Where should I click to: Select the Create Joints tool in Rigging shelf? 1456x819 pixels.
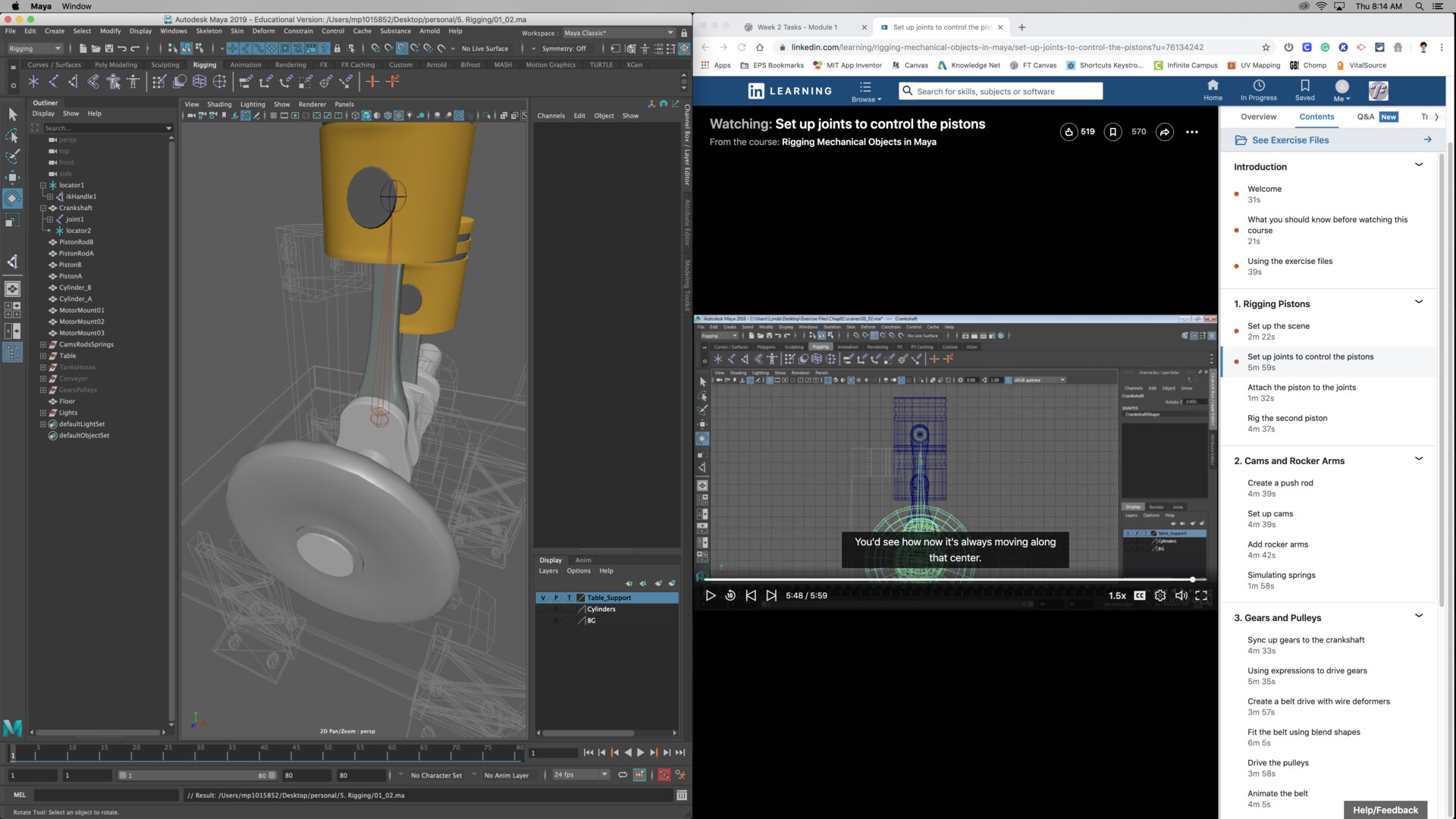(x=53, y=82)
